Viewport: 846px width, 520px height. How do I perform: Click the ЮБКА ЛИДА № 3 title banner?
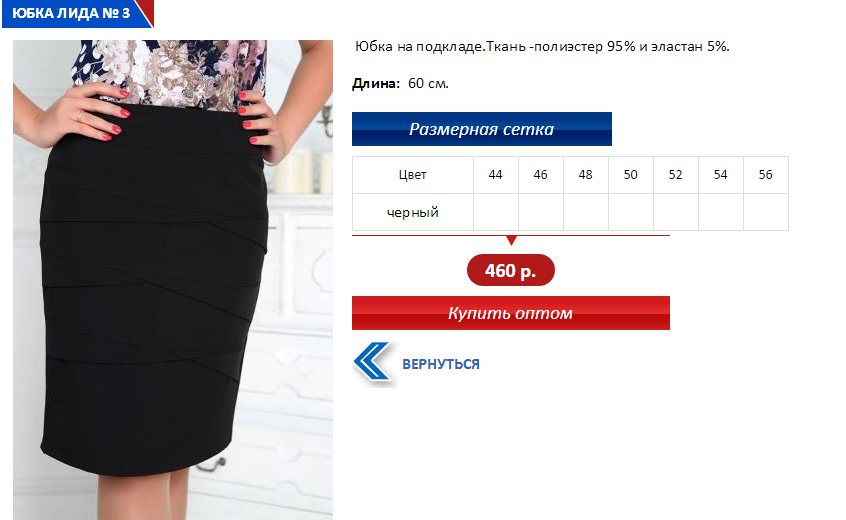[x=78, y=13]
